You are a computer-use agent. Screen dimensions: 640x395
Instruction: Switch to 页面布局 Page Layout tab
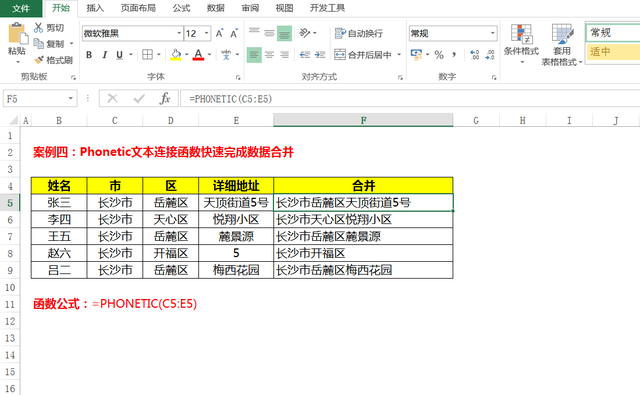[x=138, y=8]
